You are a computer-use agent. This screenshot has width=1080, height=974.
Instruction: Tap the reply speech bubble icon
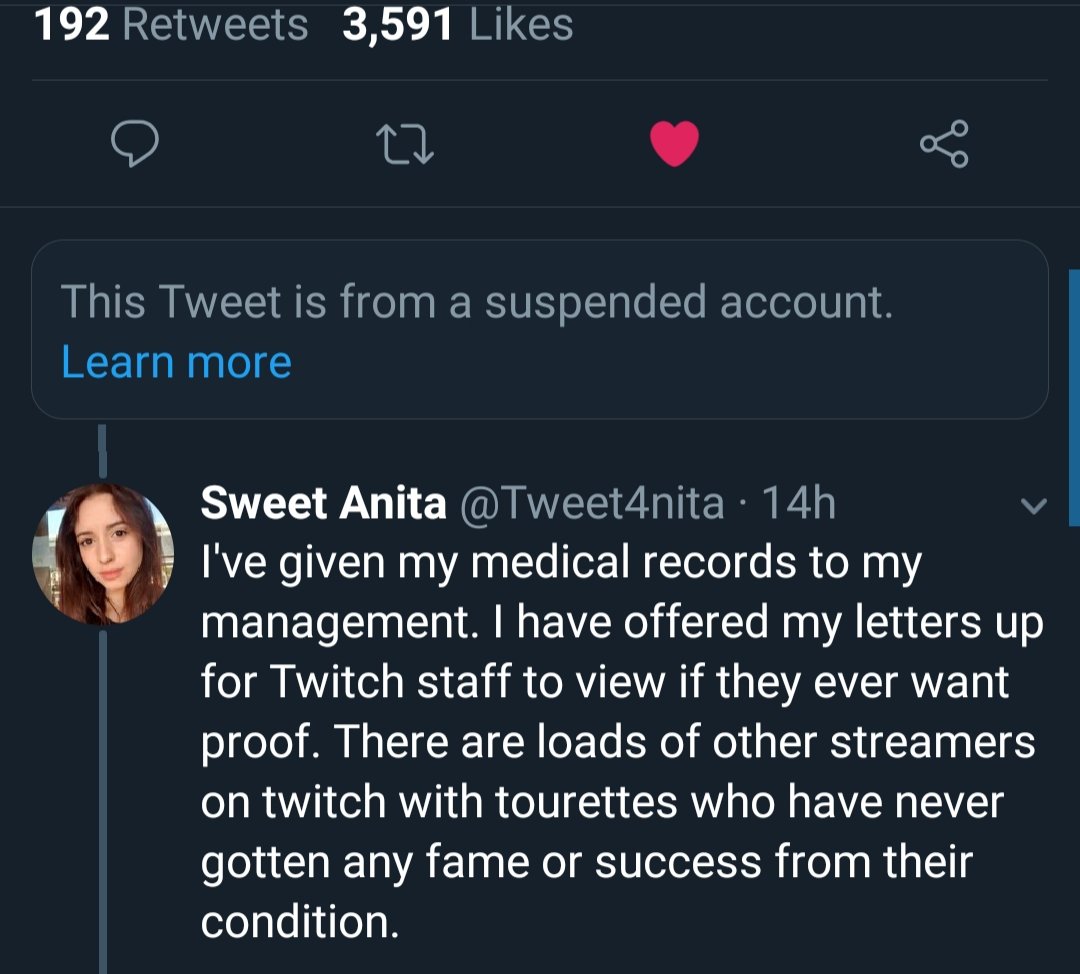point(133,144)
